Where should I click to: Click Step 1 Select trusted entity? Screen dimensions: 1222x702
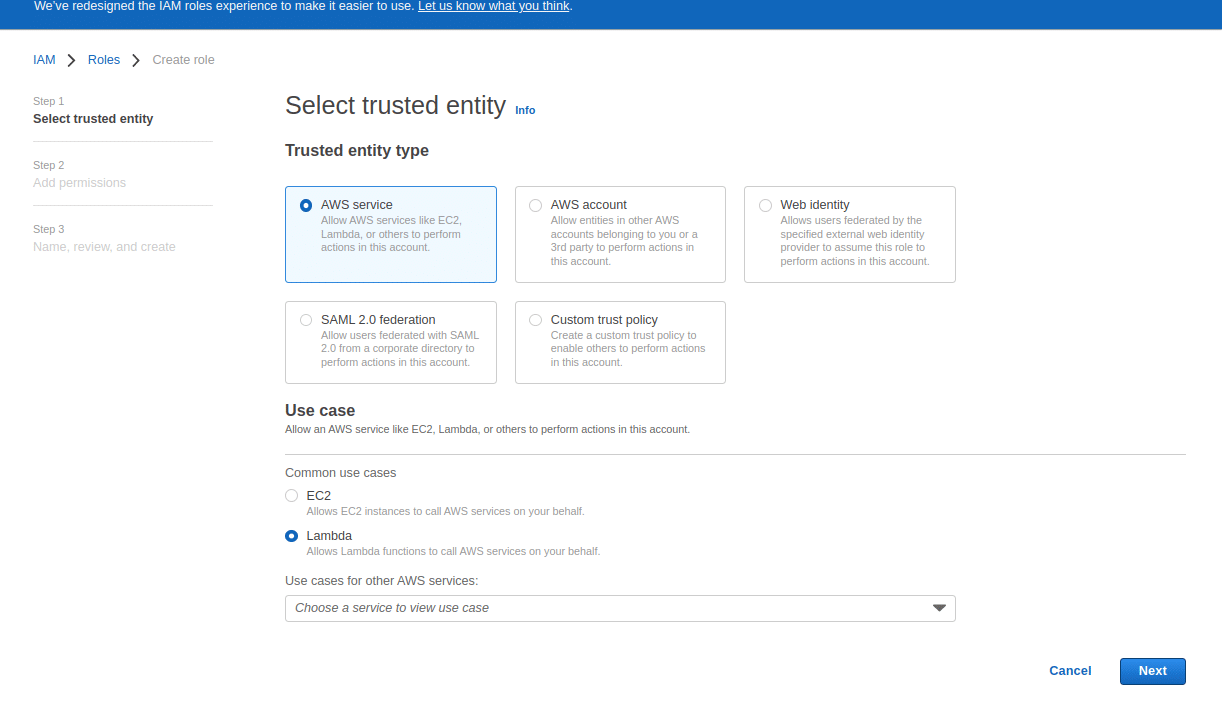coord(93,119)
